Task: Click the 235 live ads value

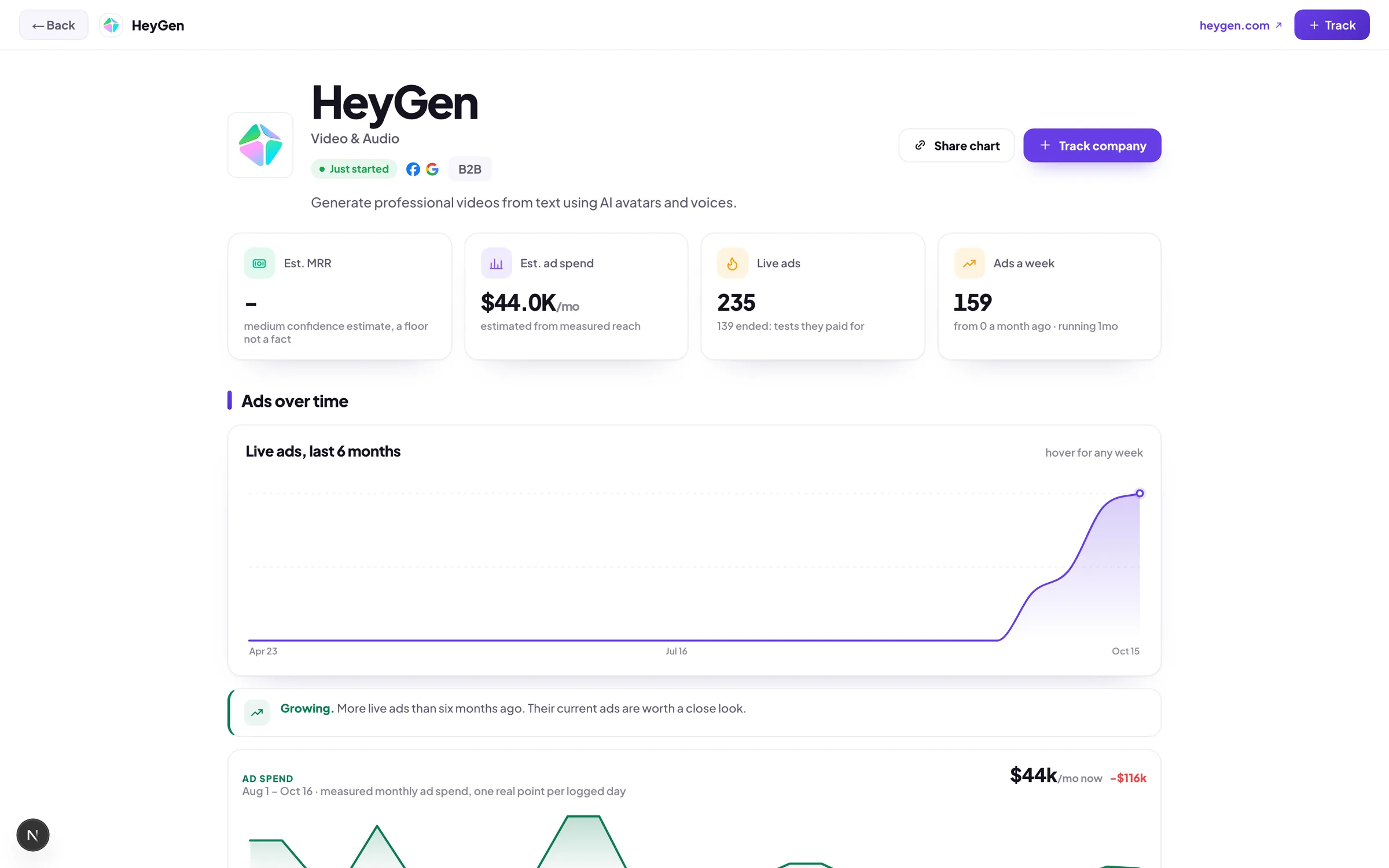Action: point(736,303)
